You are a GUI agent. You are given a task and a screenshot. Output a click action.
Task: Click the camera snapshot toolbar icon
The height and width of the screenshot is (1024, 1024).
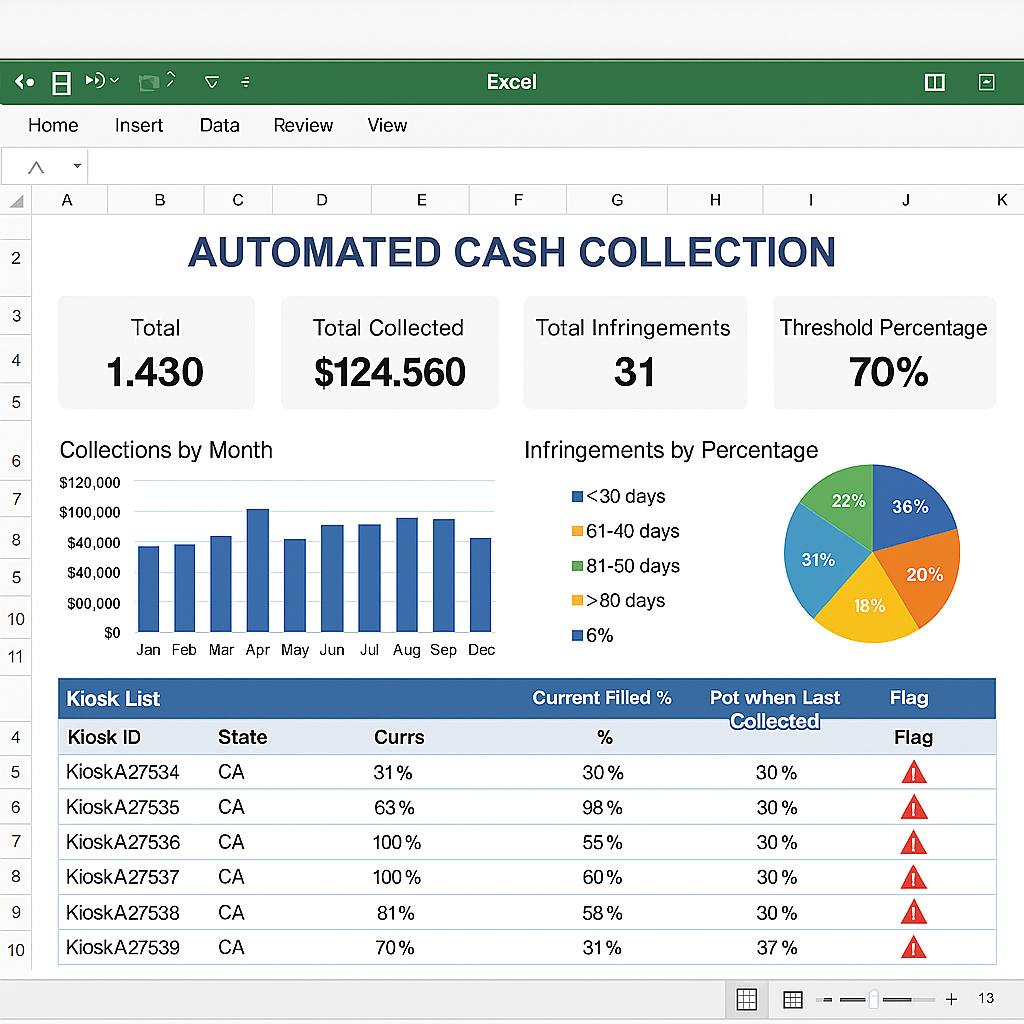pos(150,82)
